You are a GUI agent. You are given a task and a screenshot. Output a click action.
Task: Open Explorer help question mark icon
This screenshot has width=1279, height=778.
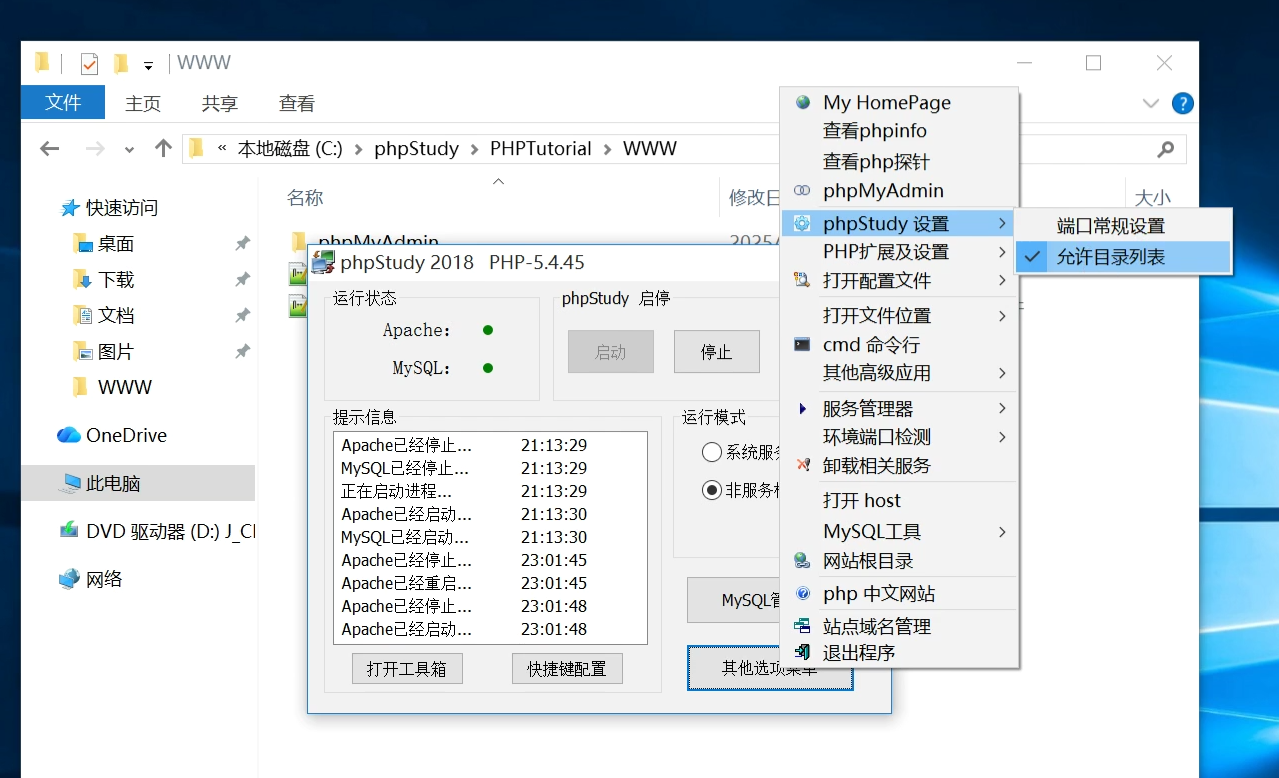(x=1182, y=103)
